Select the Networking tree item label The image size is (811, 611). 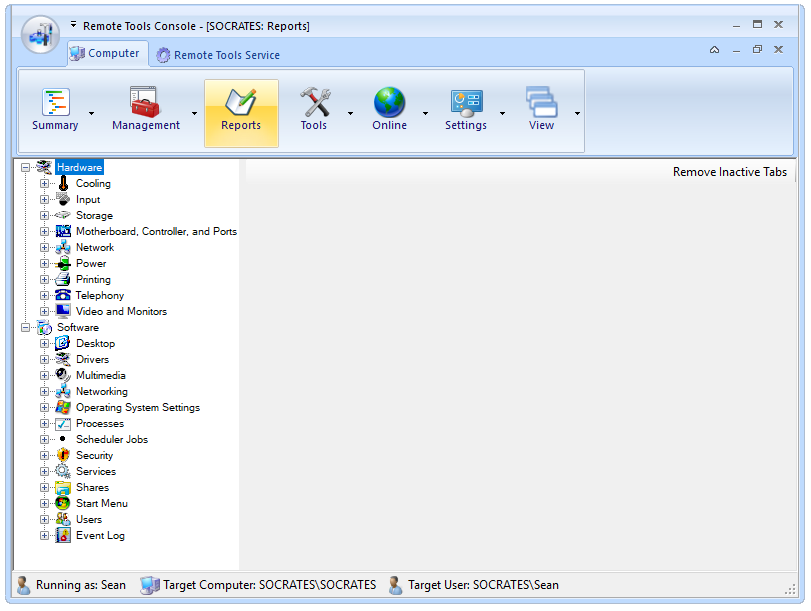(102, 391)
